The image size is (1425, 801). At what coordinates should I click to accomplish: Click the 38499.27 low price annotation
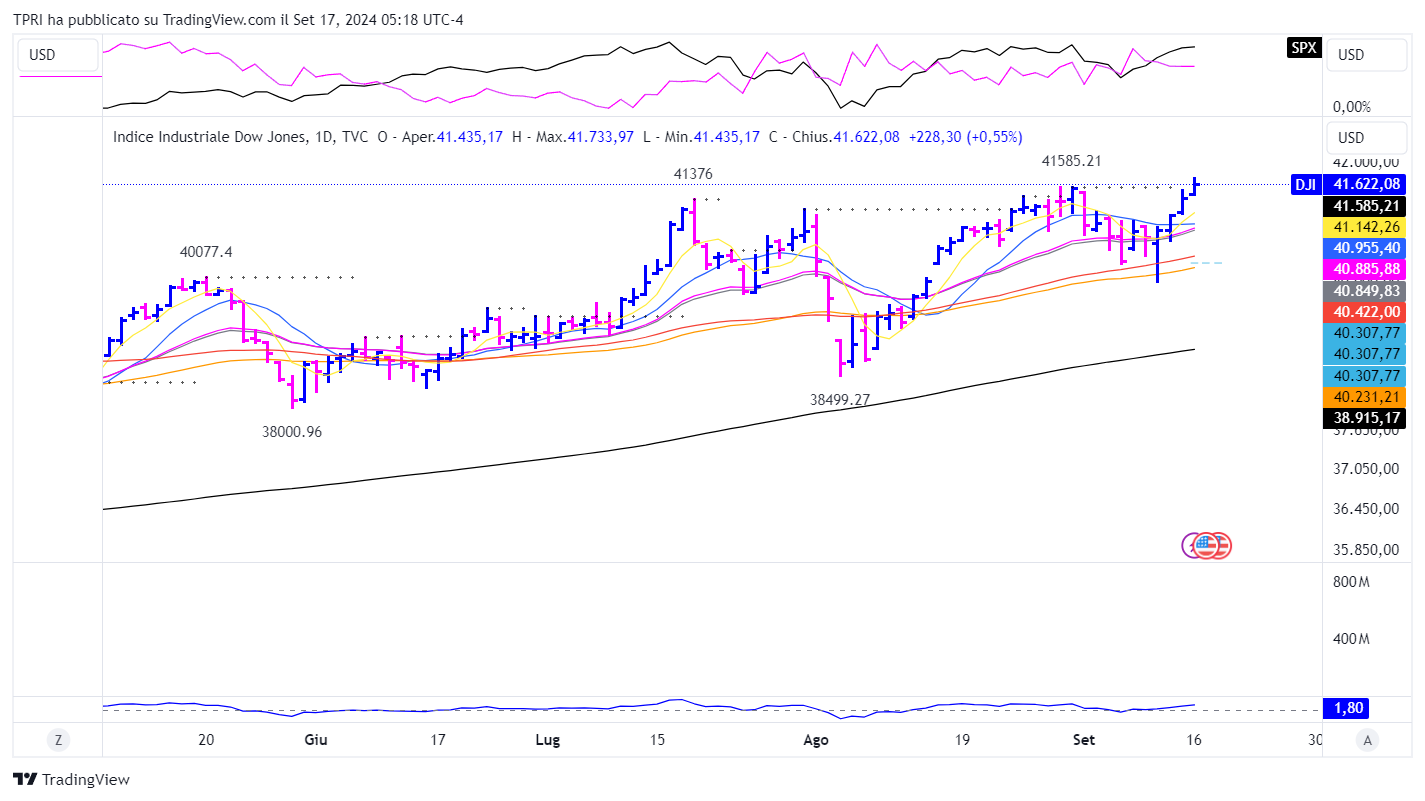(840, 399)
